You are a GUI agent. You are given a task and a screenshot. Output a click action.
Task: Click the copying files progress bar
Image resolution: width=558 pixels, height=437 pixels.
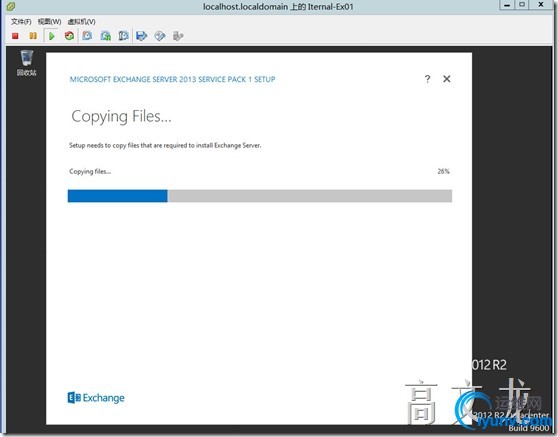[260, 196]
